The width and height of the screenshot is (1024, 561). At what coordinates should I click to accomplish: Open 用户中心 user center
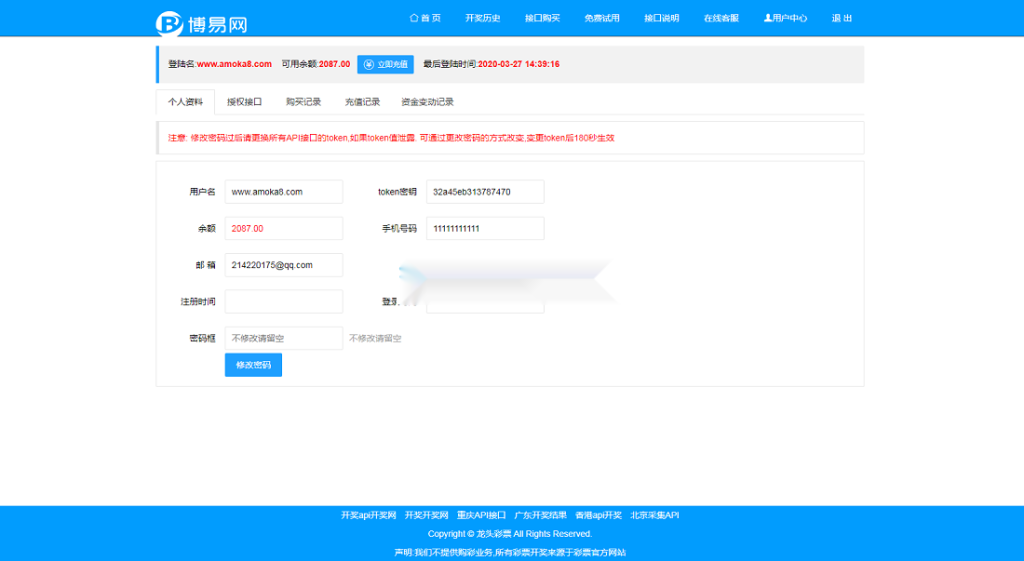click(x=785, y=18)
